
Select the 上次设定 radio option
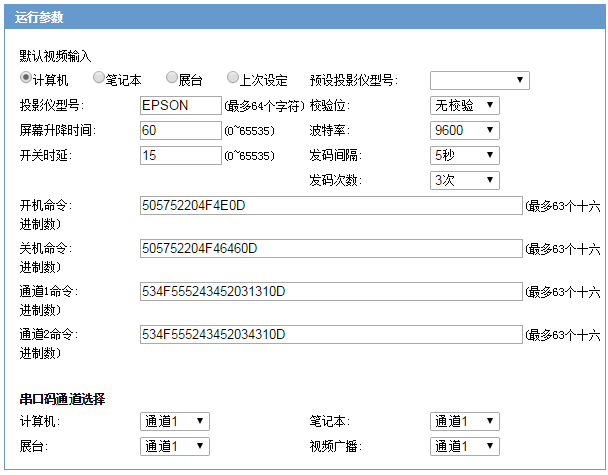coord(233,78)
